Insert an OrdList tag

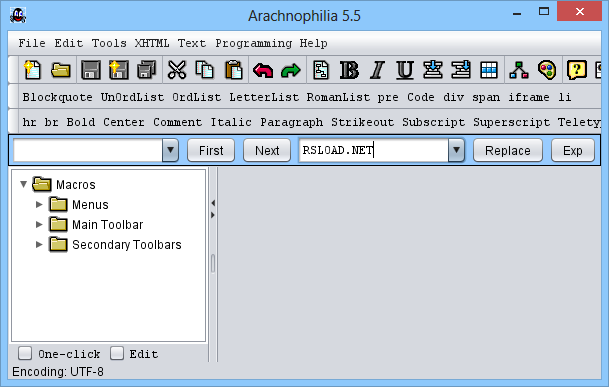point(197,97)
